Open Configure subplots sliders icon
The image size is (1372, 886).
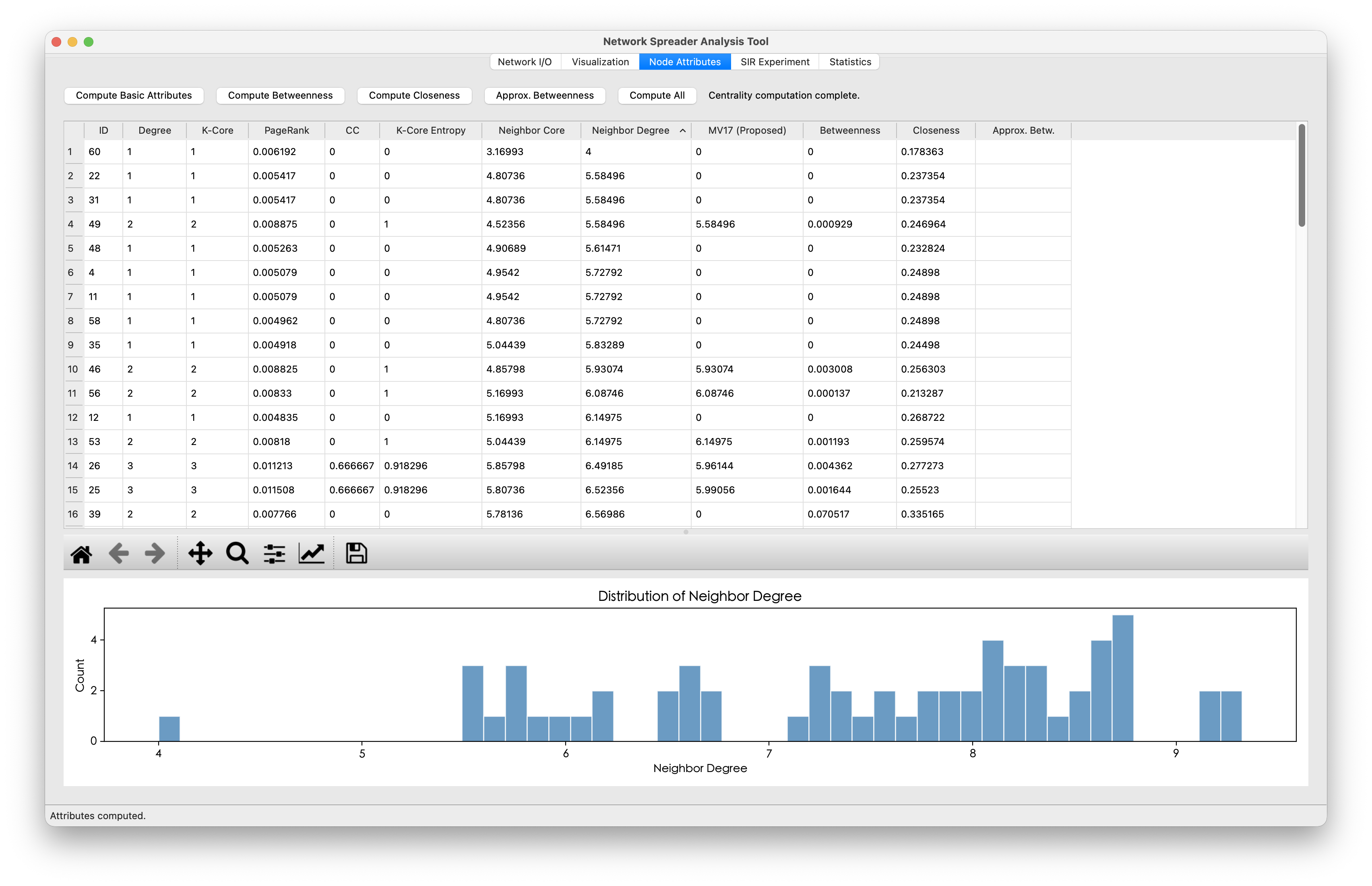274,554
